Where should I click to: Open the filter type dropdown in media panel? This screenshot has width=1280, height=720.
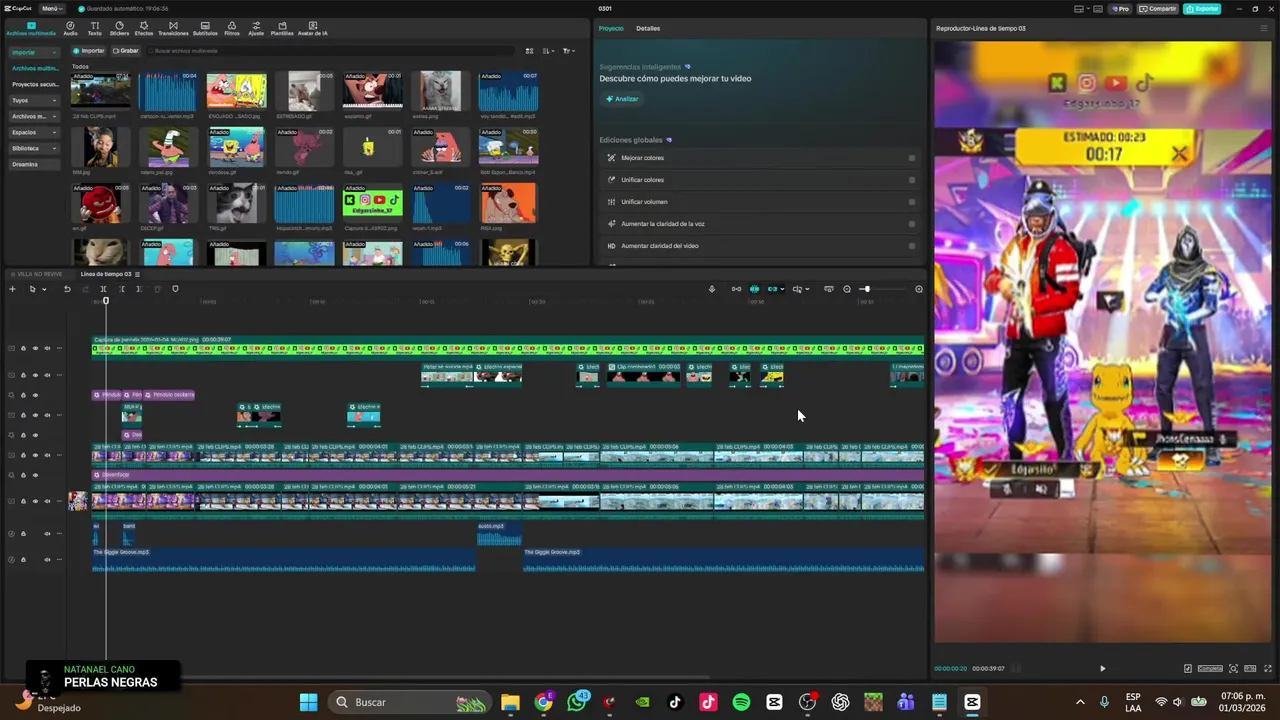tap(569, 51)
